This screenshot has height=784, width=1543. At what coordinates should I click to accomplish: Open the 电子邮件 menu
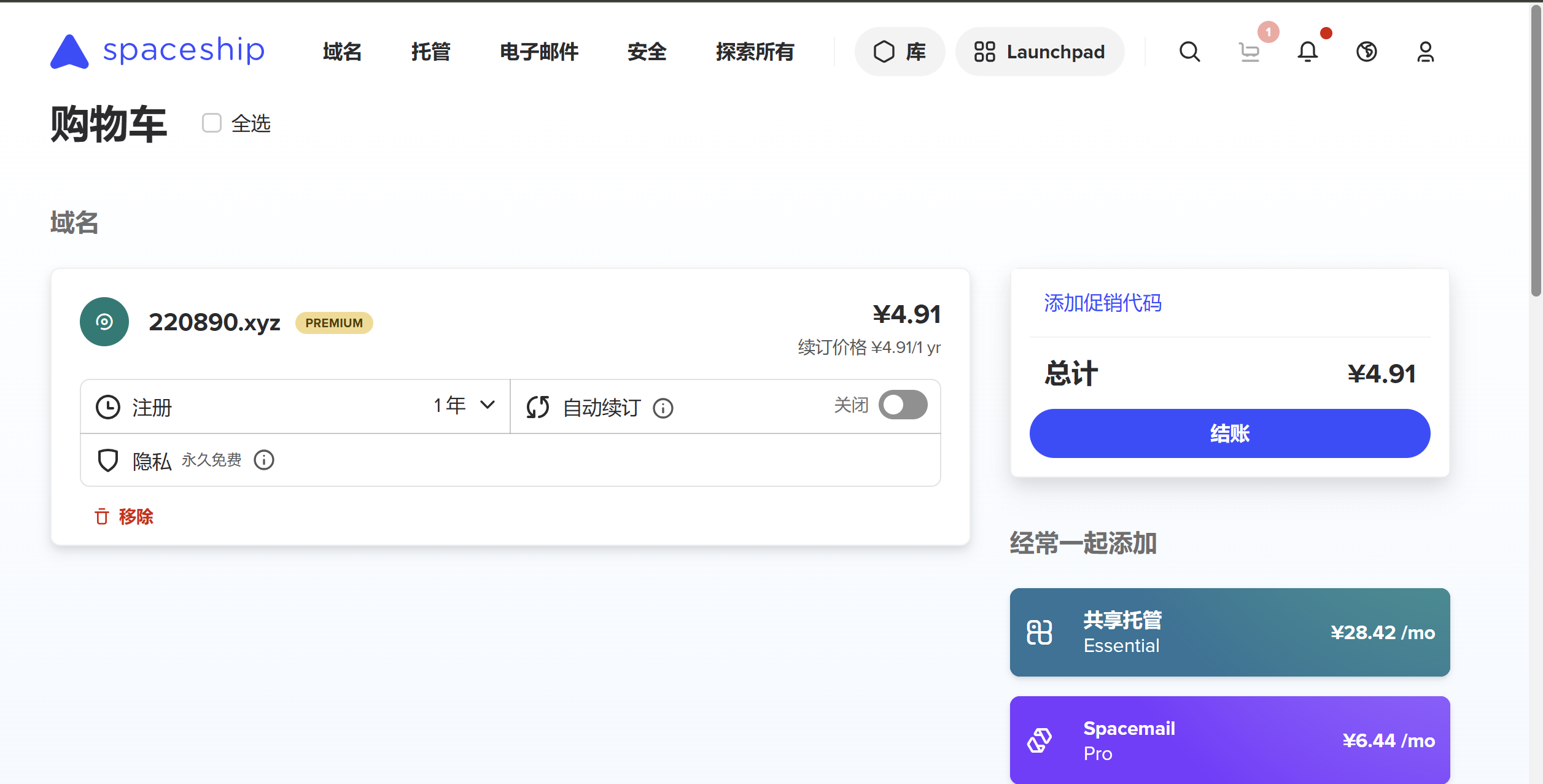[538, 52]
